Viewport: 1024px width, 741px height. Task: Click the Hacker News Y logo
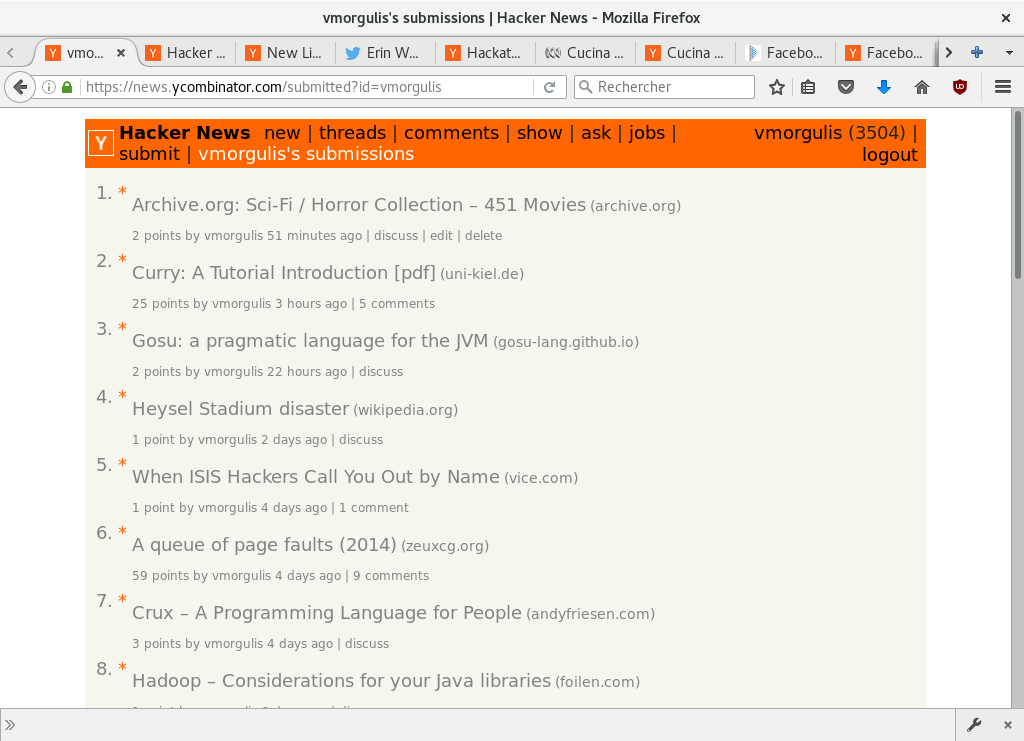tap(101, 143)
